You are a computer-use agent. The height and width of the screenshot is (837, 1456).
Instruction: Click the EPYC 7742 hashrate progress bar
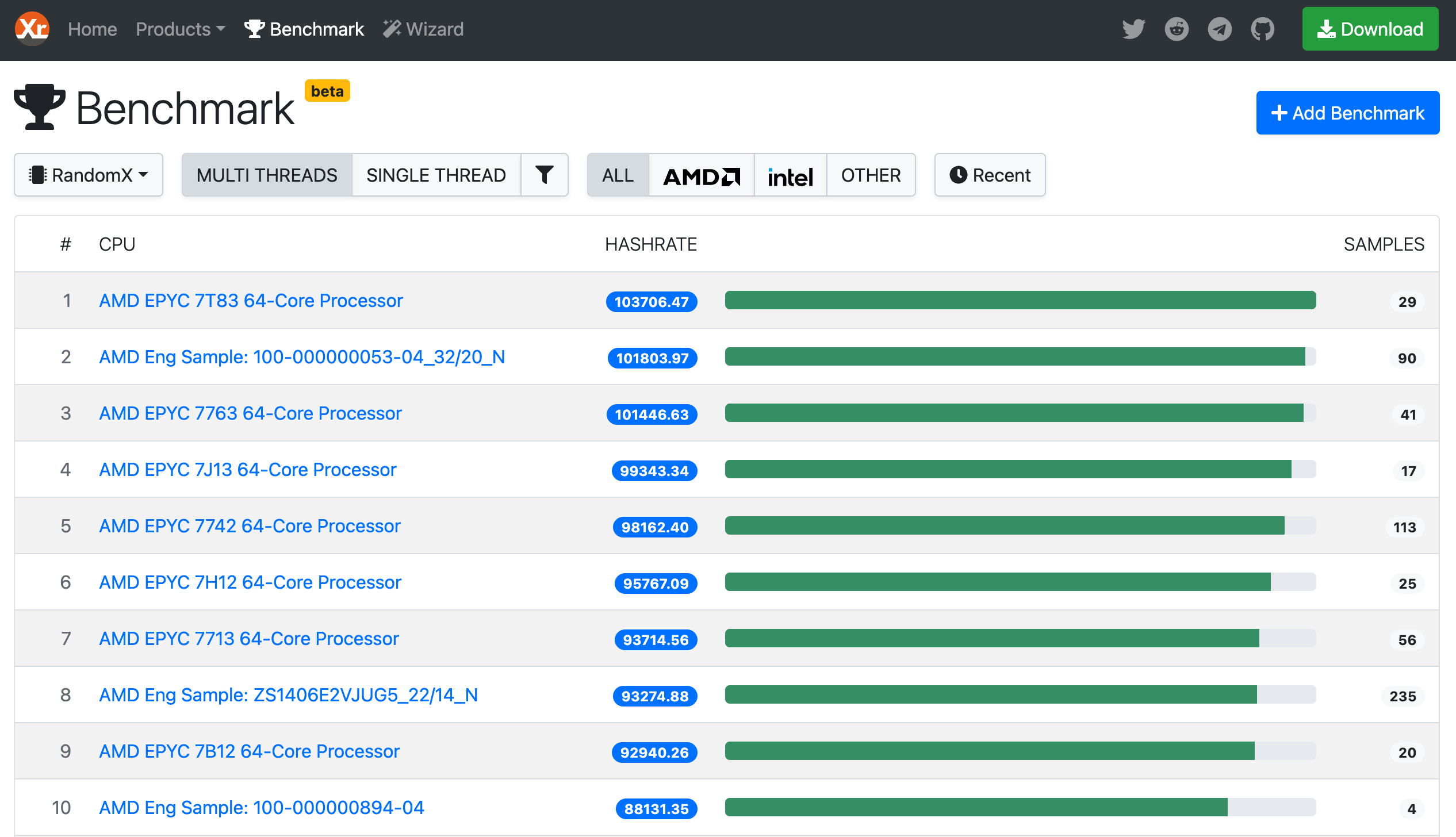tap(1021, 525)
